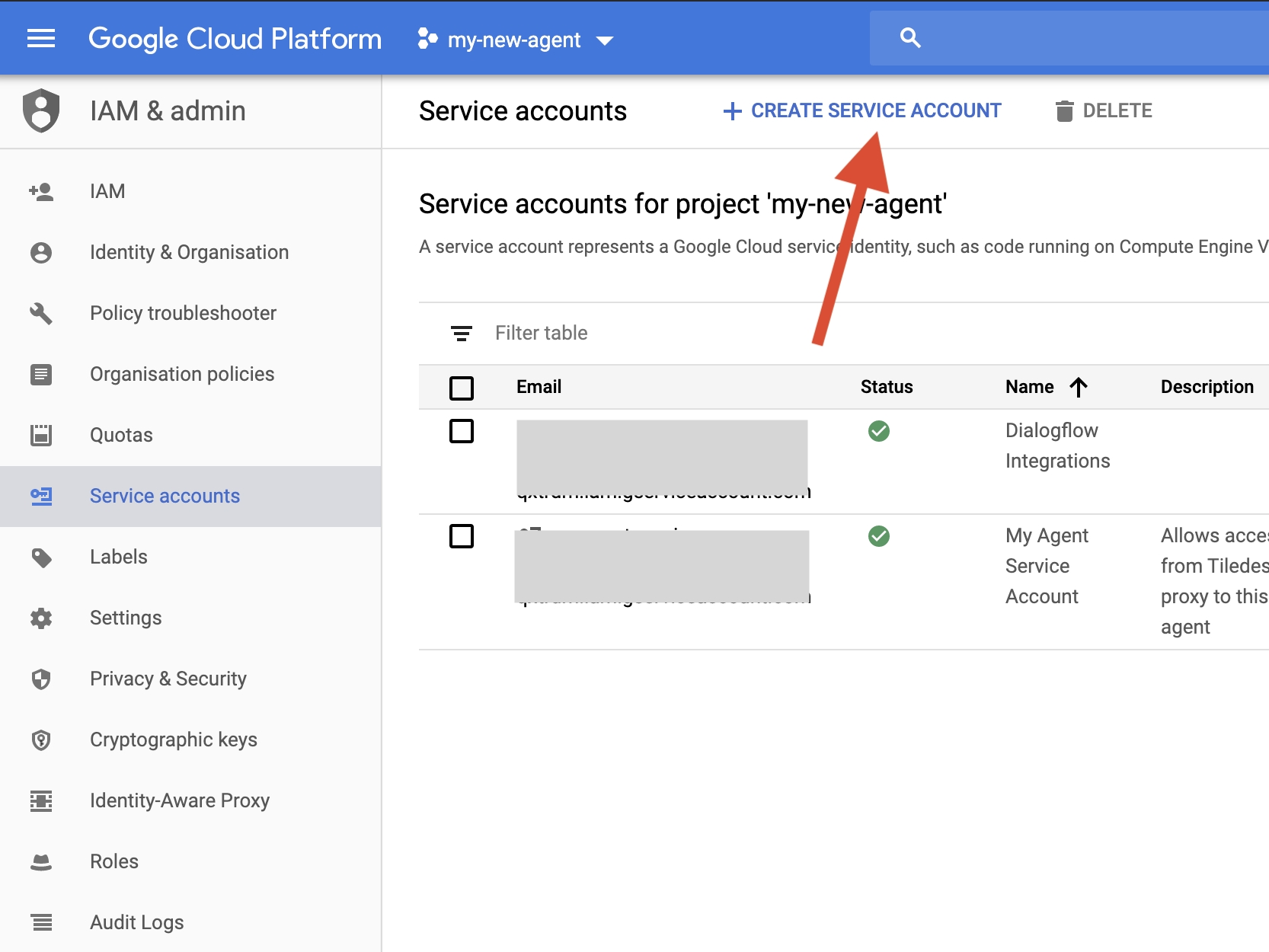This screenshot has height=952, width=1269.
Task: Click the Settings gear icon in sidebar
Action: pyautogui.click(x=41, y=618)
